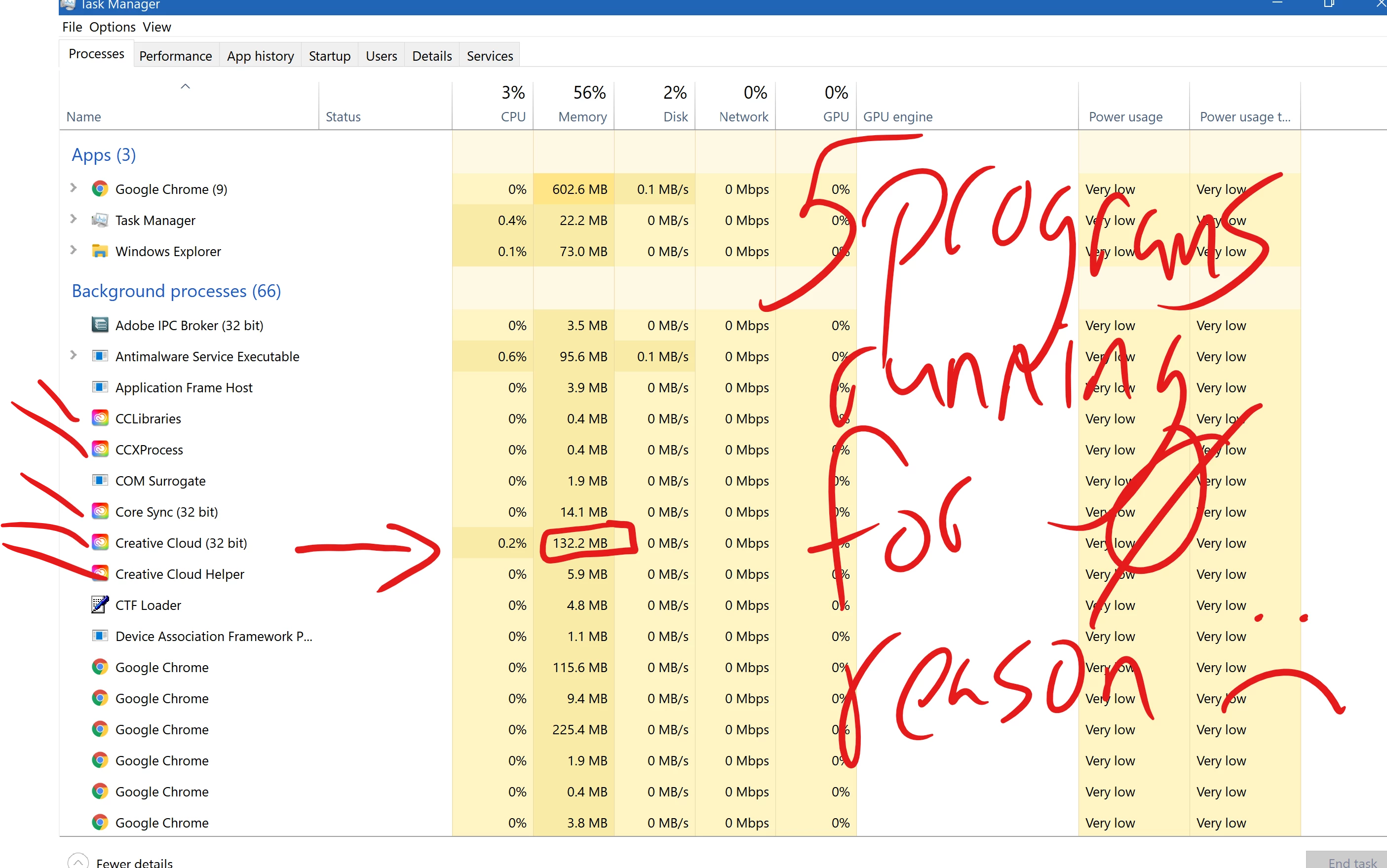The height and width of the screenshot is (868, 1387).
Task: Open the Startup tab
Action: pyautogui.click(x=329, y=56)
